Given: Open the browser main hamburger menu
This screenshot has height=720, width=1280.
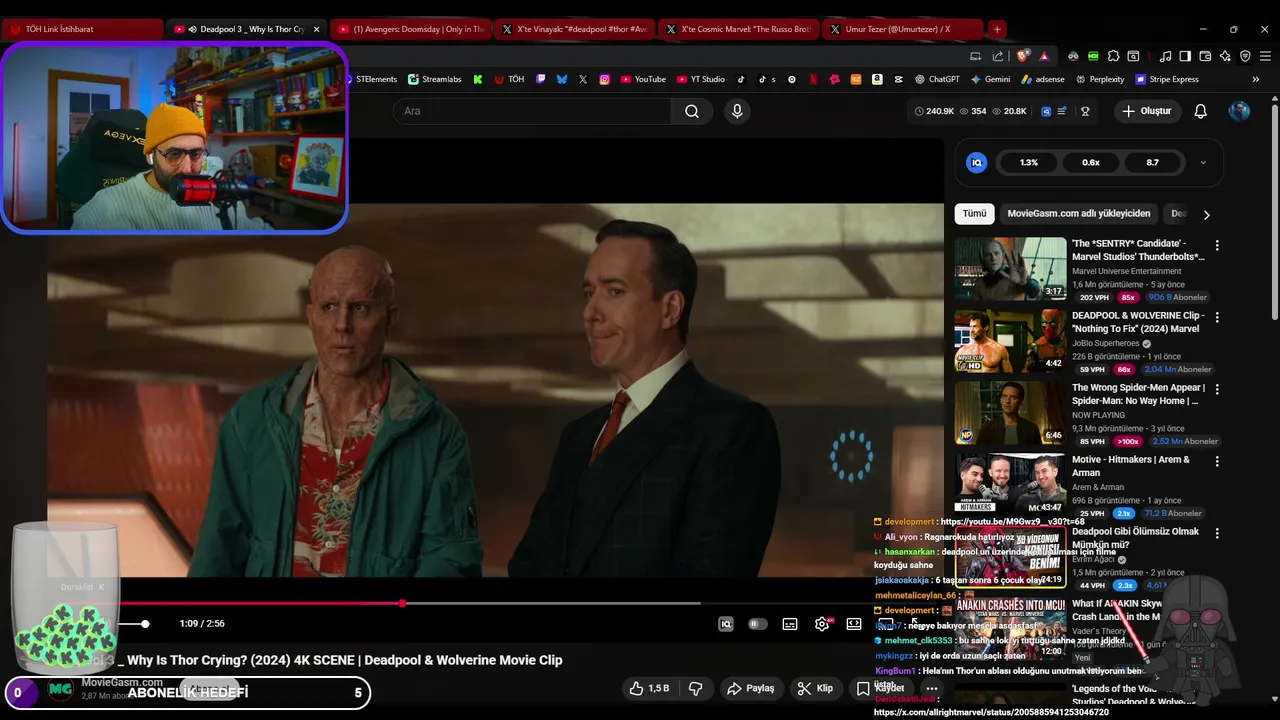Looking at the screenshot, I should pos(1266,56).
